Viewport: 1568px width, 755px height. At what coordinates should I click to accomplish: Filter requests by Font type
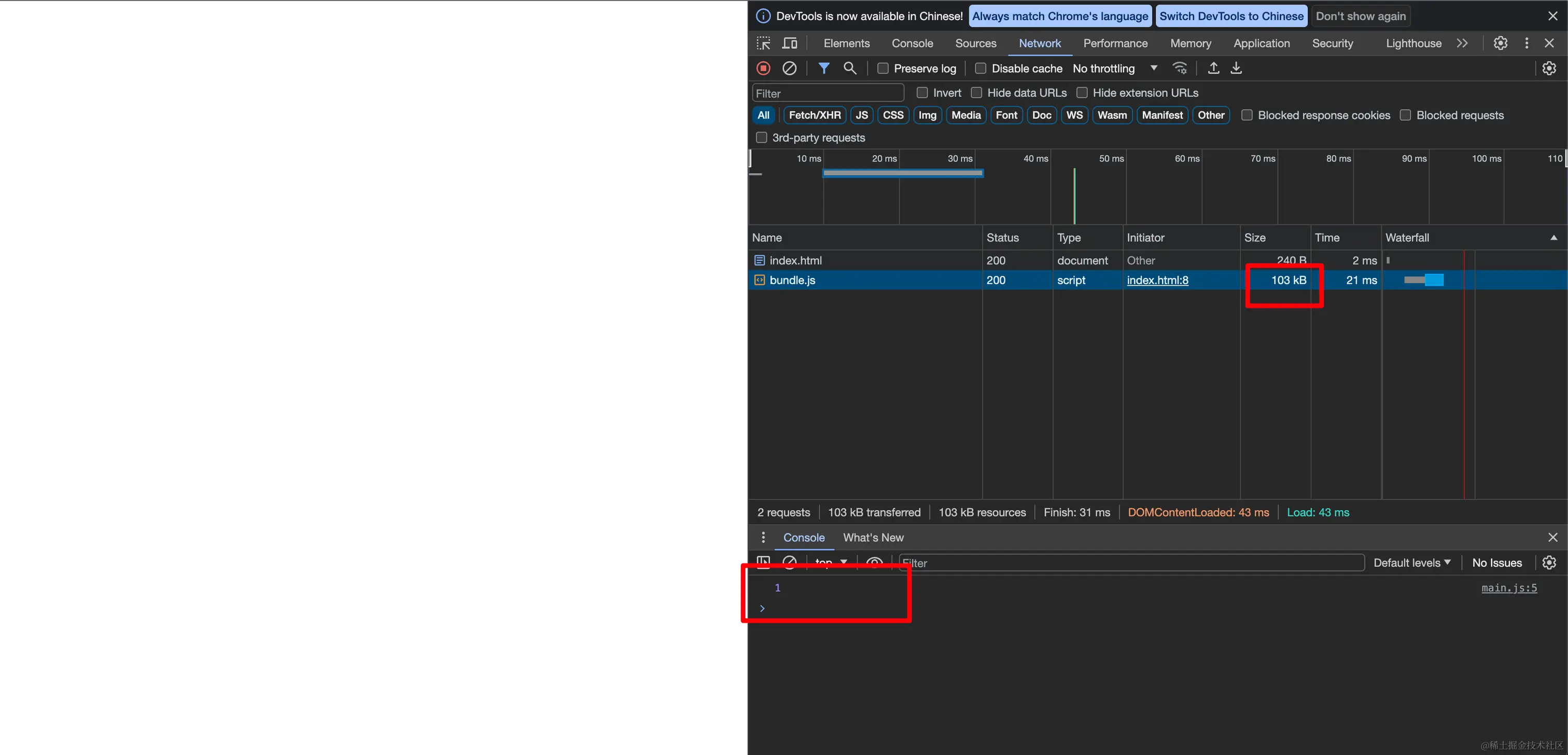point(1006,115)
